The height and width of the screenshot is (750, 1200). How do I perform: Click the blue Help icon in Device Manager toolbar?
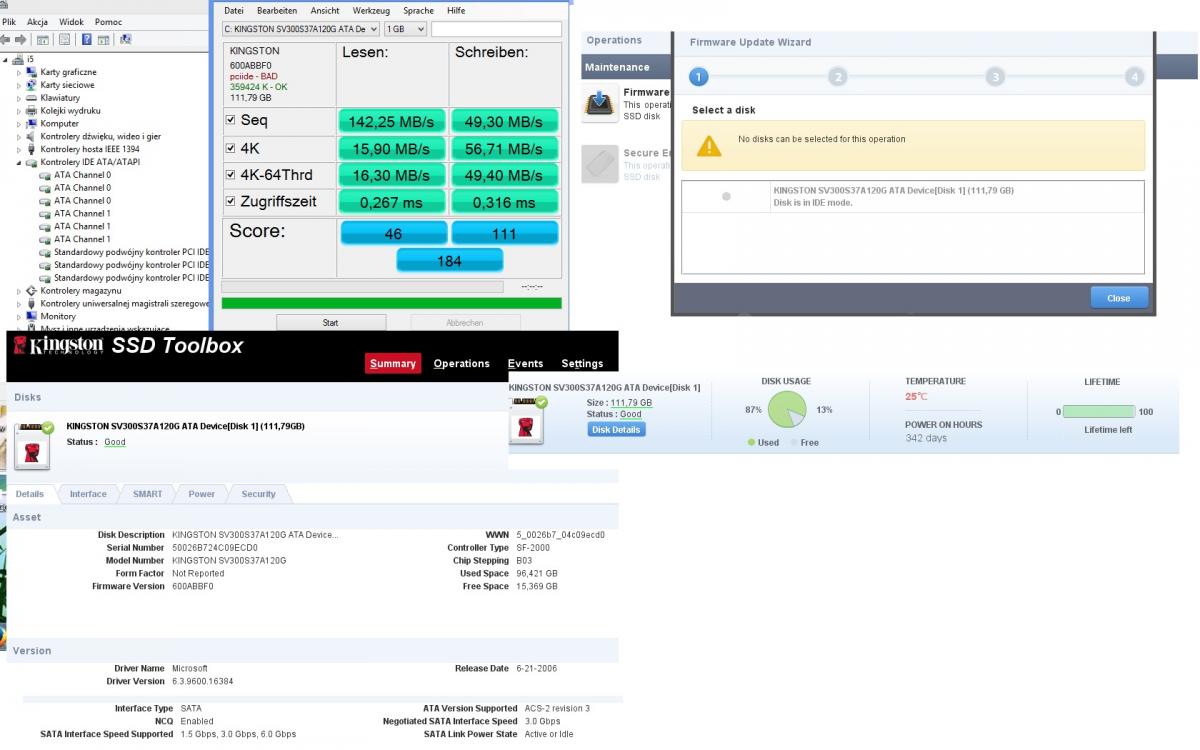[87, 39]
